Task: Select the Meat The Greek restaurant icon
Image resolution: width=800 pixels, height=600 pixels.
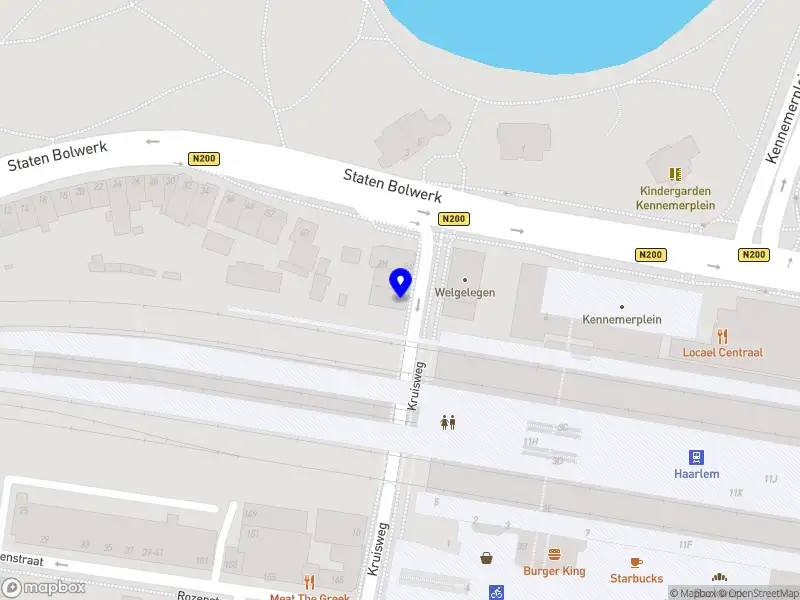Action: pyautogui.click(x=309, y=582)
